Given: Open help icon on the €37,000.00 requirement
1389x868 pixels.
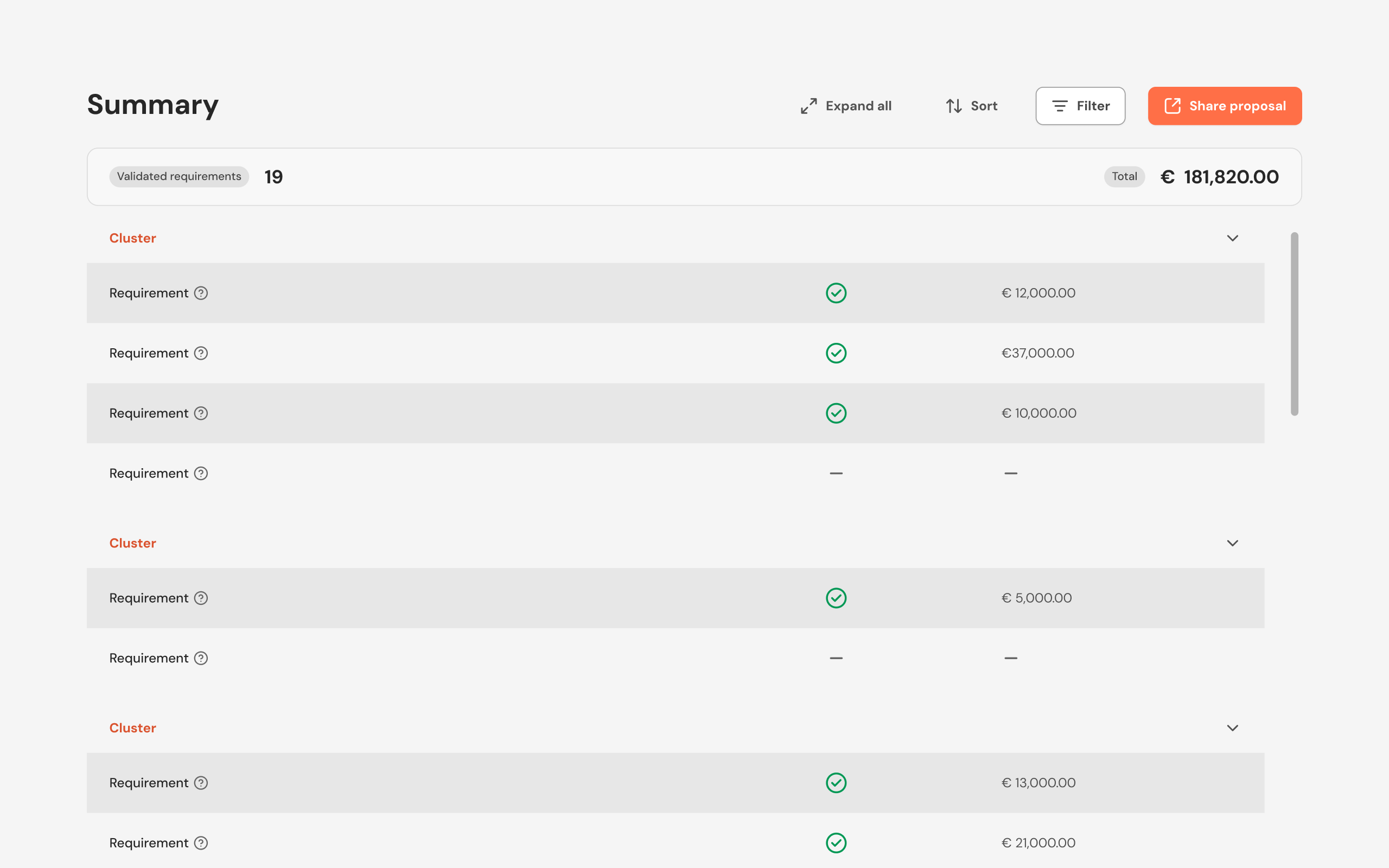Looking at the screenshot, I should click(201, 353).
